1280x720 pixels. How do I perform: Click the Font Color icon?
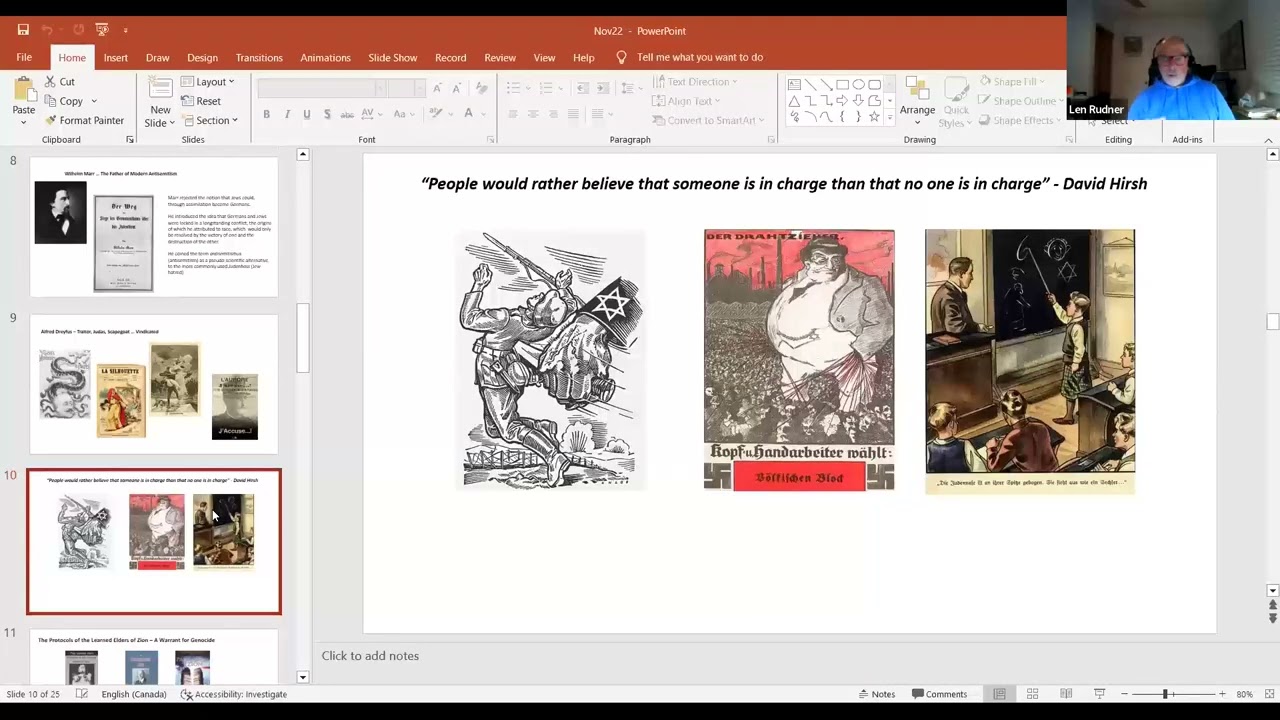click(x=468, y=114)
